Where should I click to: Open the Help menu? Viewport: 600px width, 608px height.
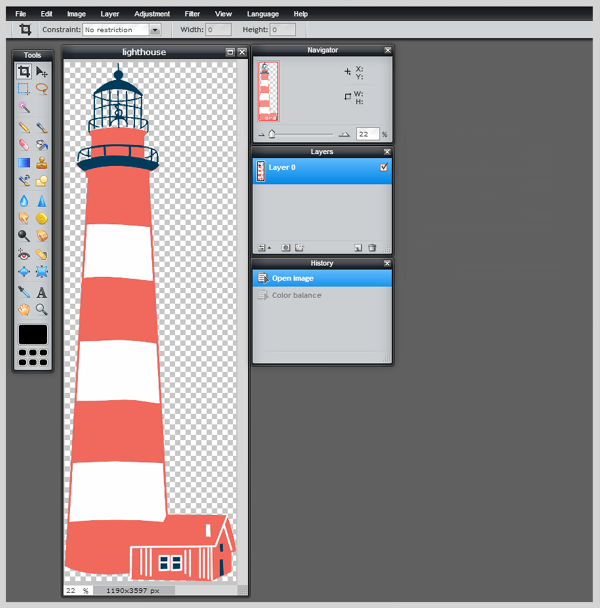pyautogui.click(x=301, y=14)
